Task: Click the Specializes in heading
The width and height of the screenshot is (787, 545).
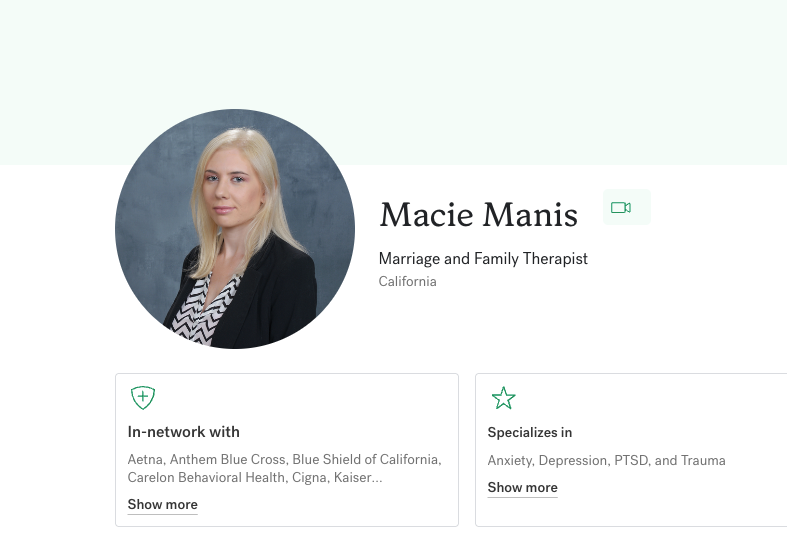Action: pos(530,433)
